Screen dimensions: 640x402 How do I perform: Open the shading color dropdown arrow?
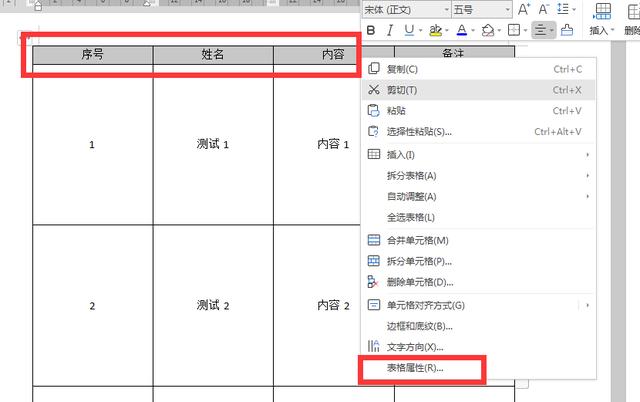499,31
